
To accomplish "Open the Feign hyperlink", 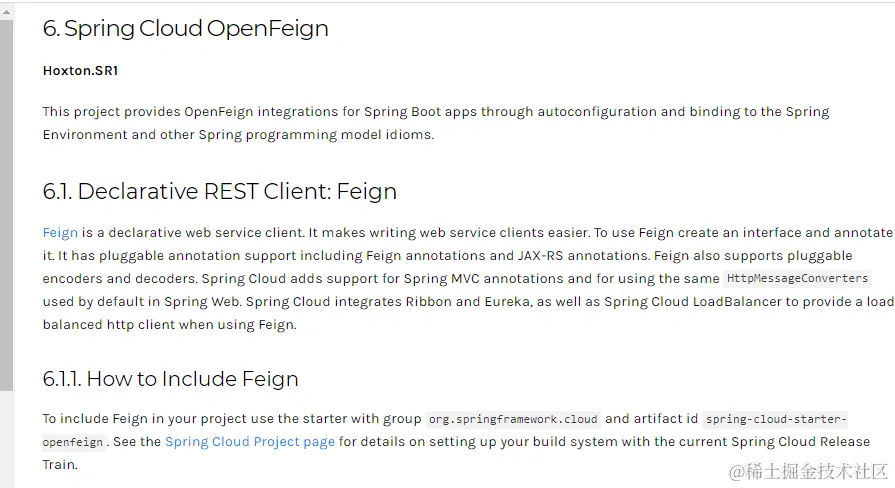I will click(60, 233).
